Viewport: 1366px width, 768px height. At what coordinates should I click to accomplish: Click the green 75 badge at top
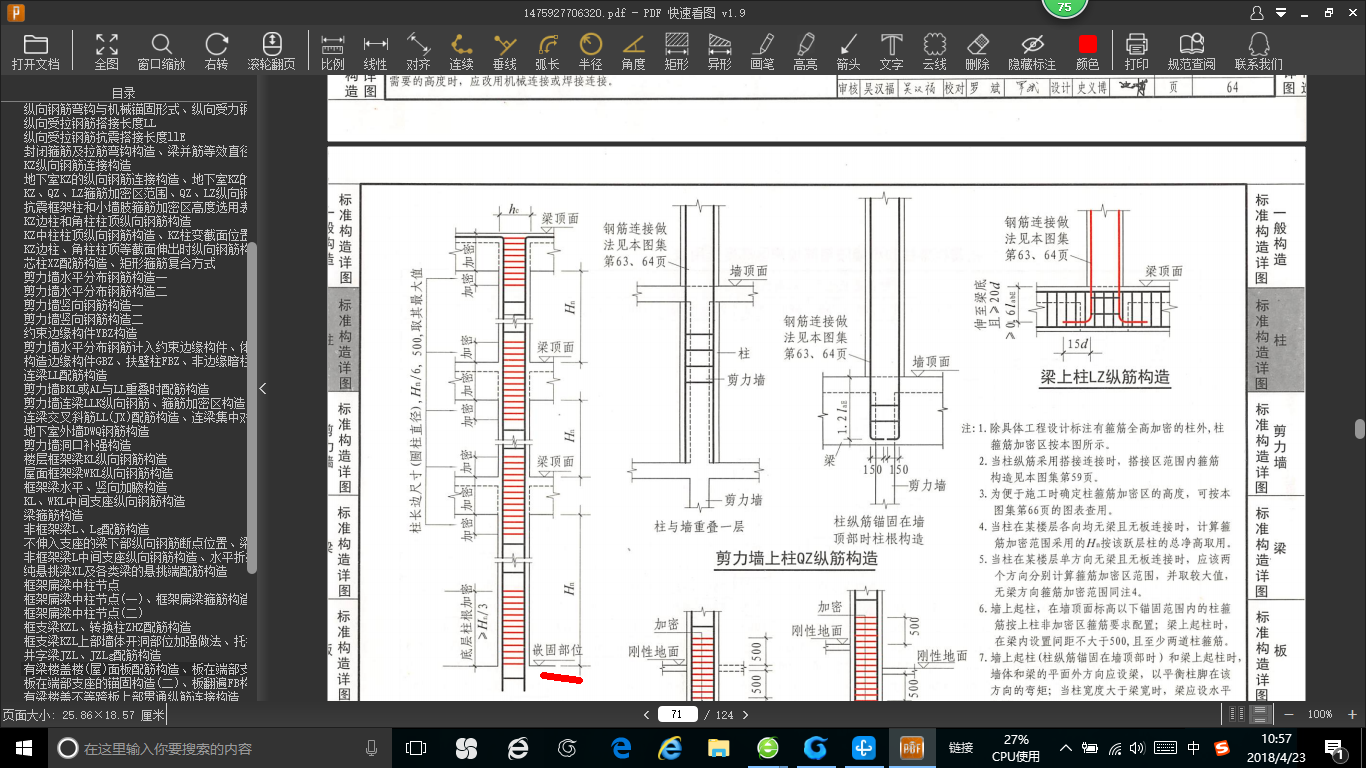(1064, 7)
